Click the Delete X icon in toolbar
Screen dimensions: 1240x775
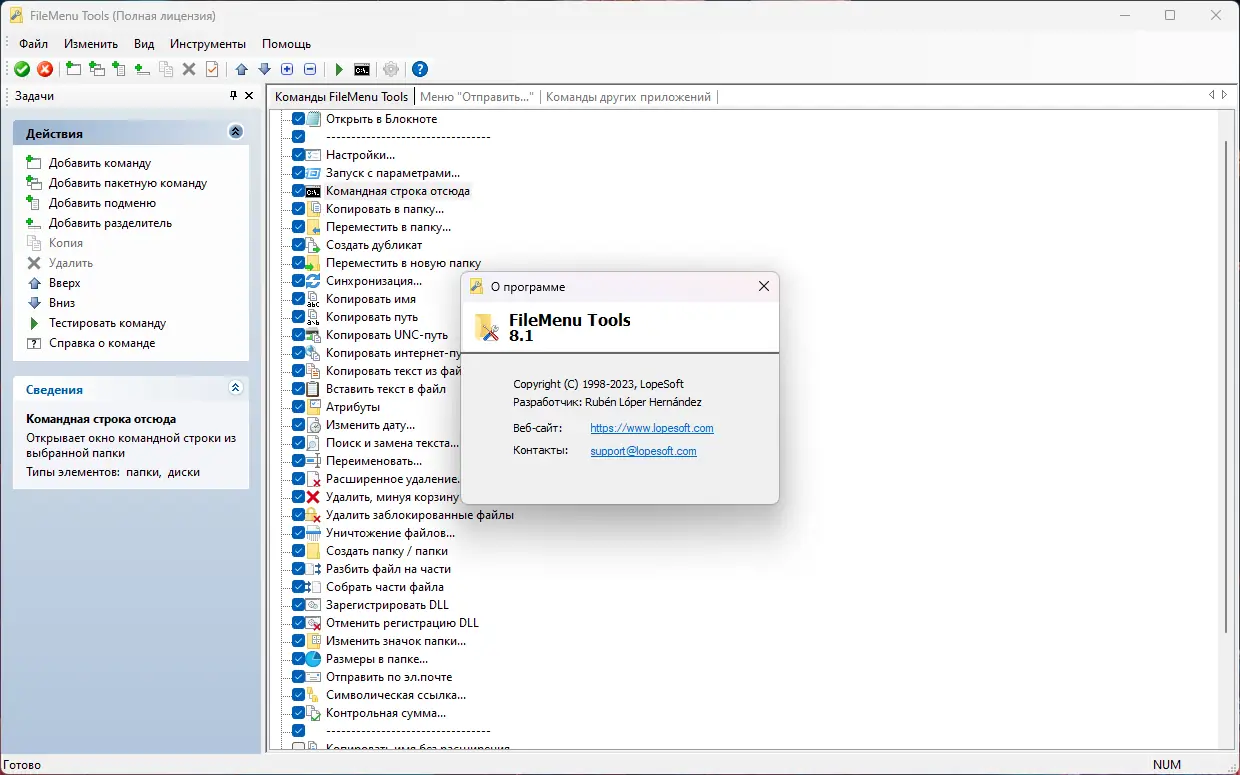point(189,69)
